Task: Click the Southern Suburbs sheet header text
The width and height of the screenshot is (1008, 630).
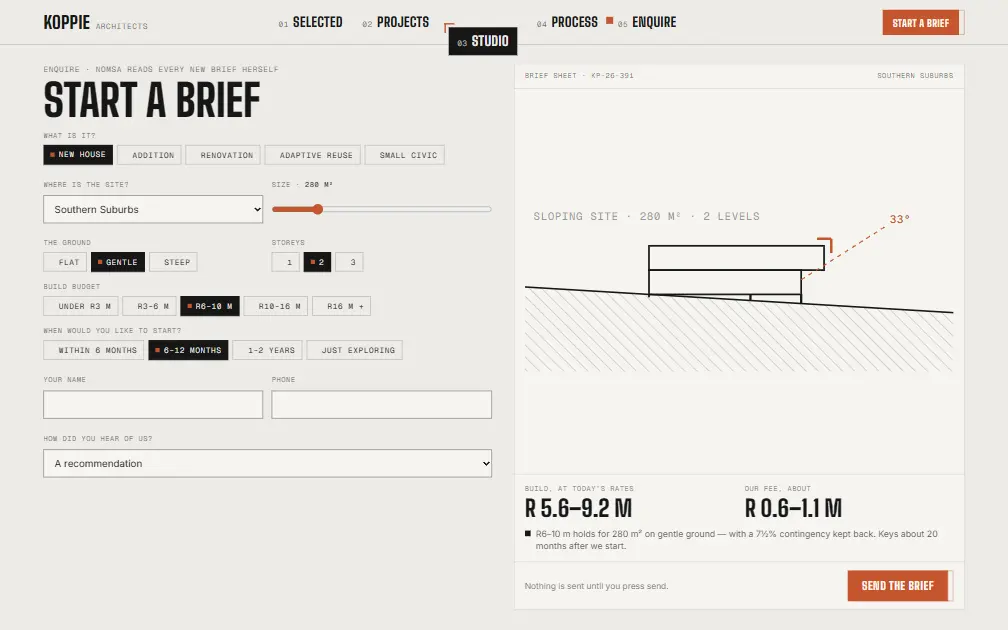Action: point(915,76)
